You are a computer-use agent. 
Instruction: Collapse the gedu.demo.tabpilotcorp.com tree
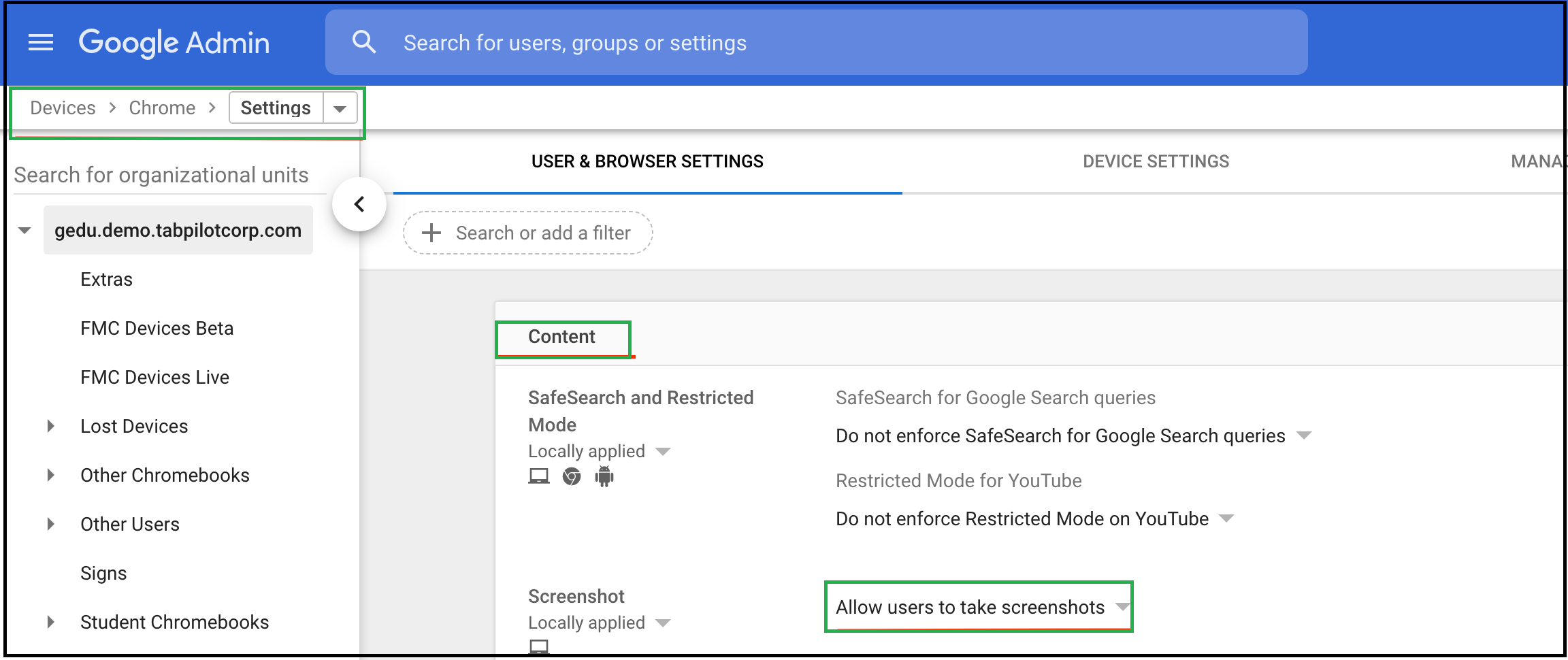[24, 230]
